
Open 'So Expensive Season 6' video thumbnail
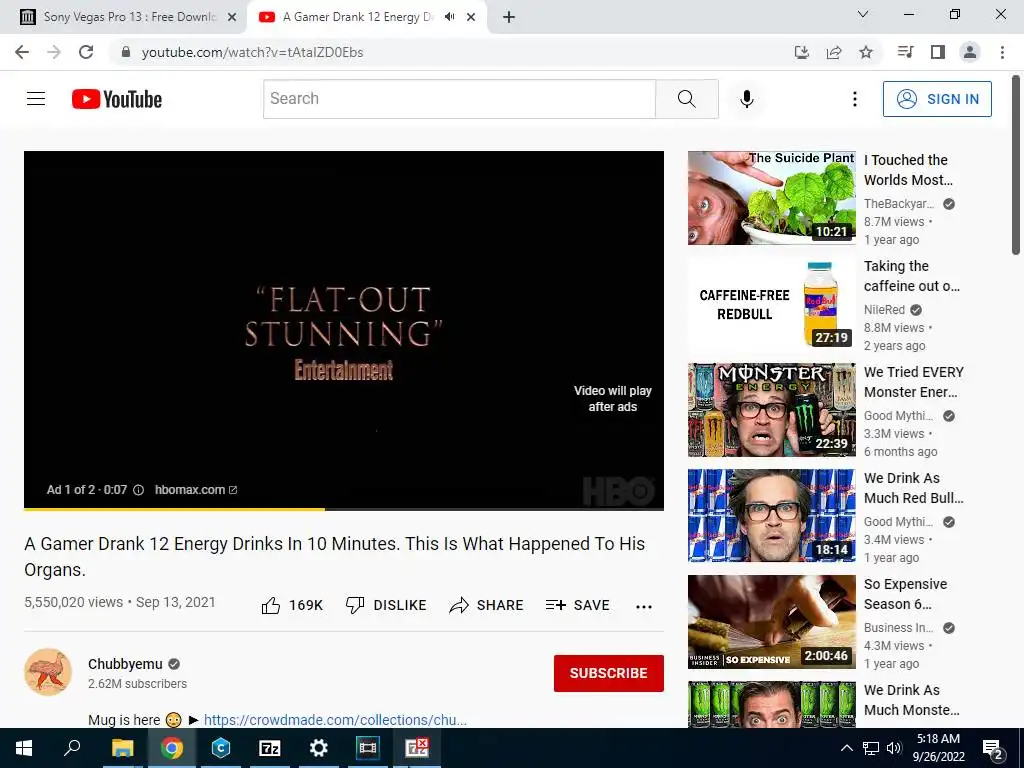pyautogui.click(x=771, y=622)
